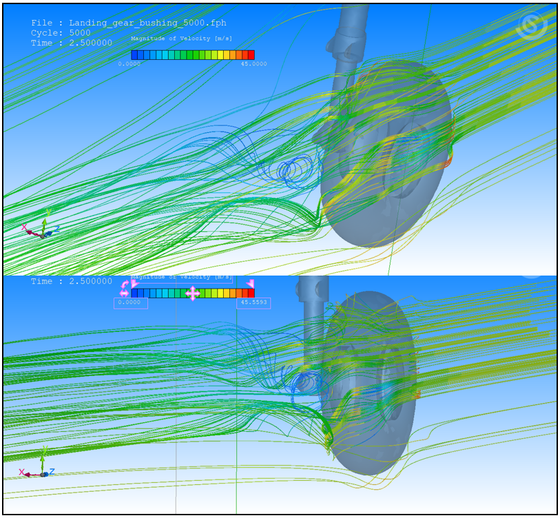The image size is (560, 518).
Task: Click the lower view Time : 2.500000 text
Action: 71,281
